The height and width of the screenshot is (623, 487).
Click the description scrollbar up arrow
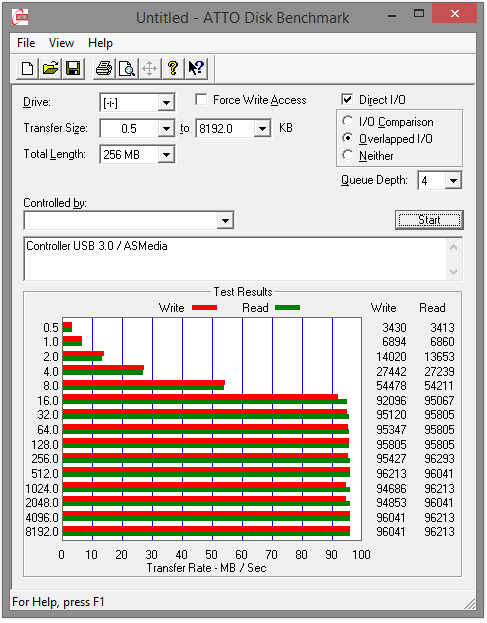coord(453,248)
